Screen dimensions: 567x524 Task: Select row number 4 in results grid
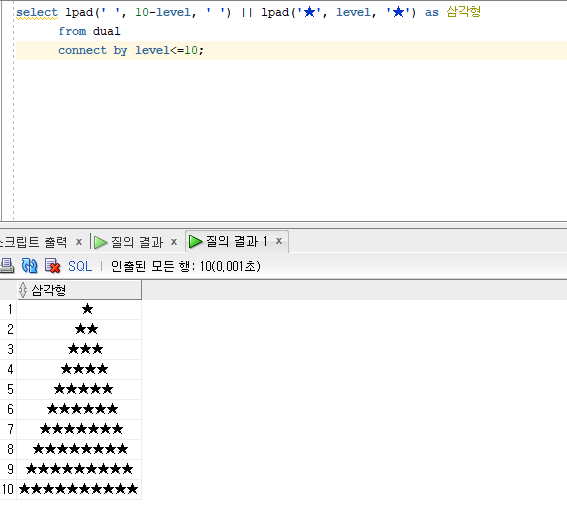pos(8,370)
